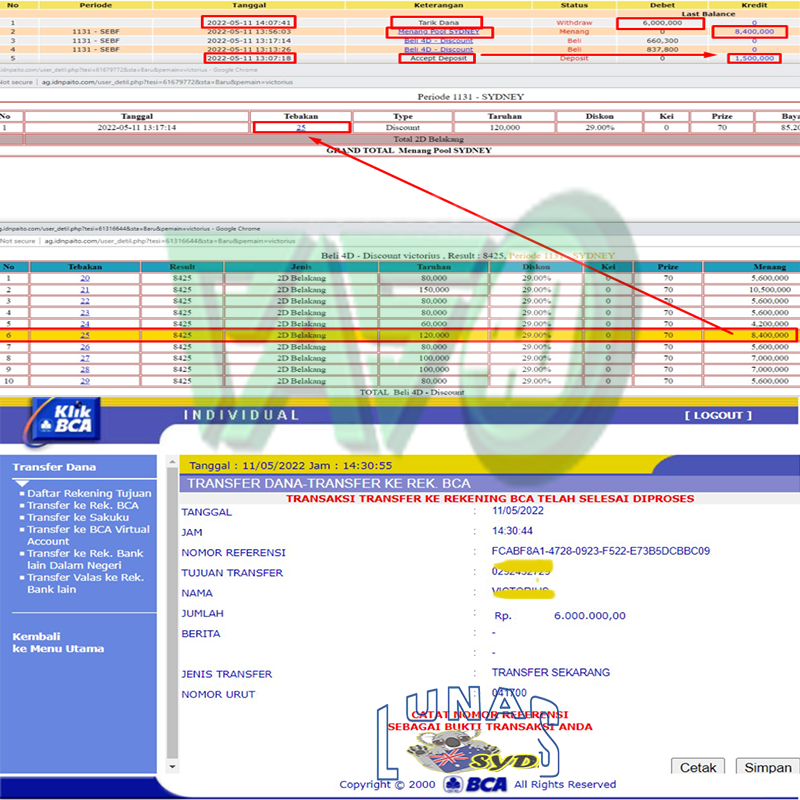
Task: Click the 1,500,000 kredit link
Action: click(x=754, y=58)
